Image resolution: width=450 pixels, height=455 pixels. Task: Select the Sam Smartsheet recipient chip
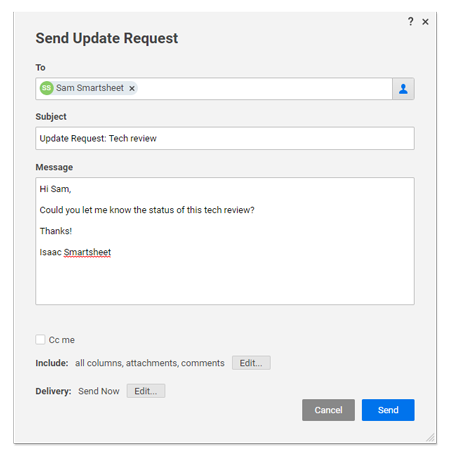point(89,88)
